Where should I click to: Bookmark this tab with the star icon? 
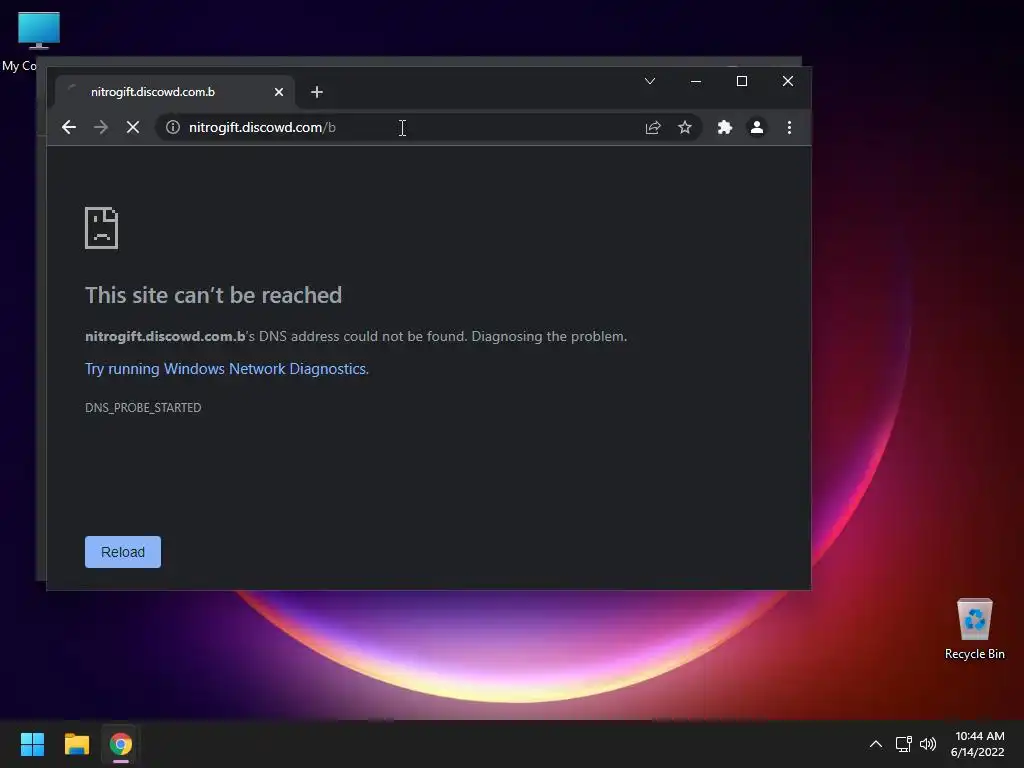pyautogui.click(x=684, y=127)
